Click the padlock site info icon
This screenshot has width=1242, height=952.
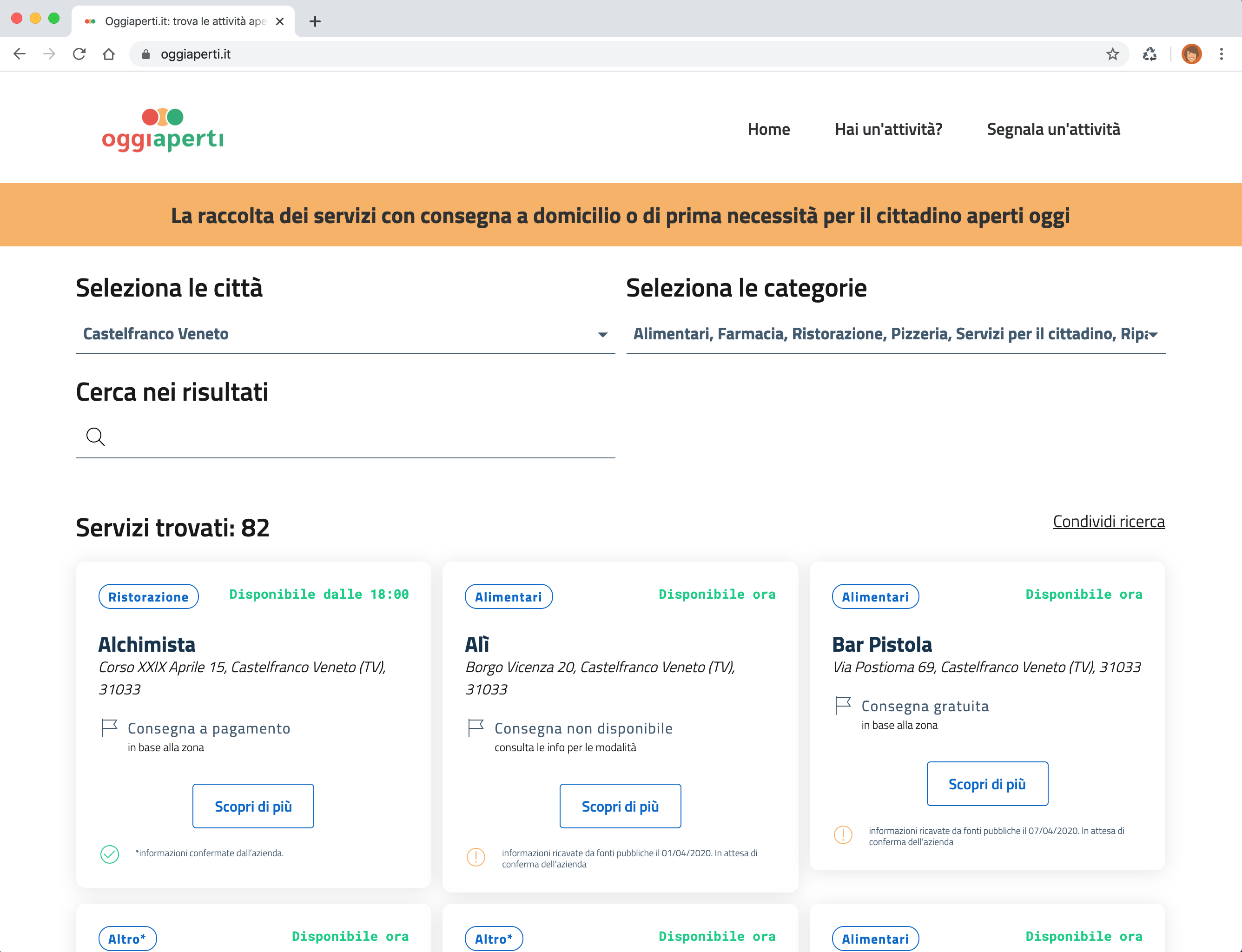(145, 54)
